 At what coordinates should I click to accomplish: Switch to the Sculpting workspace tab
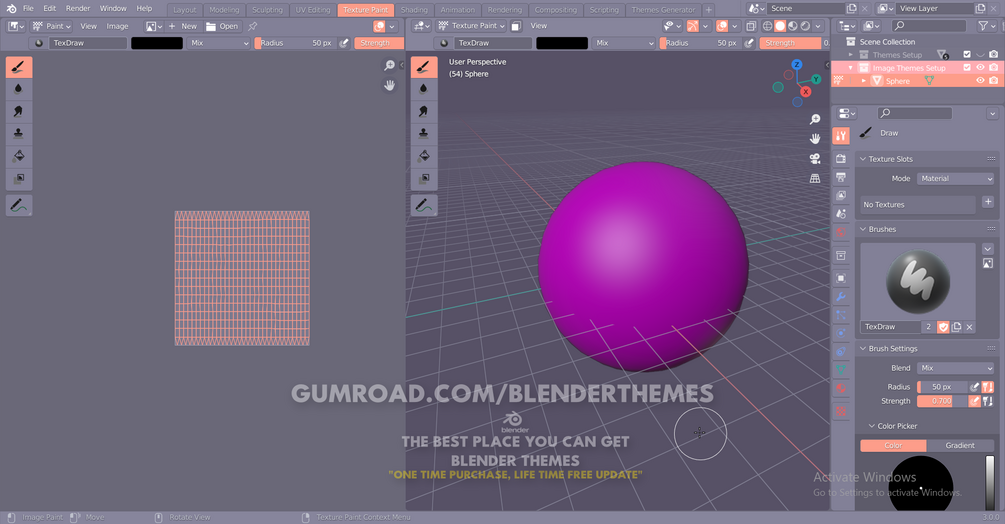click(x=267, y=10)
